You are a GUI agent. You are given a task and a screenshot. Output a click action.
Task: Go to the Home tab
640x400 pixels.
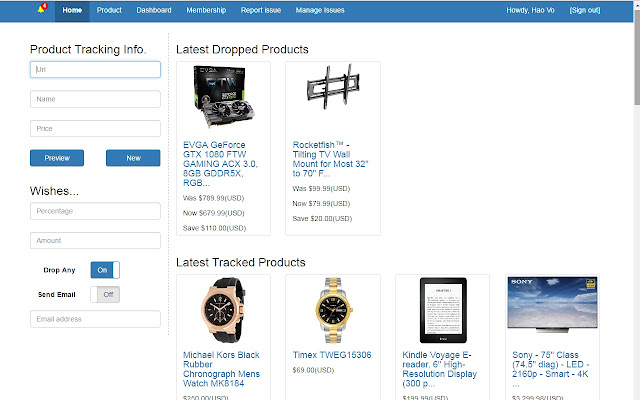72,10
